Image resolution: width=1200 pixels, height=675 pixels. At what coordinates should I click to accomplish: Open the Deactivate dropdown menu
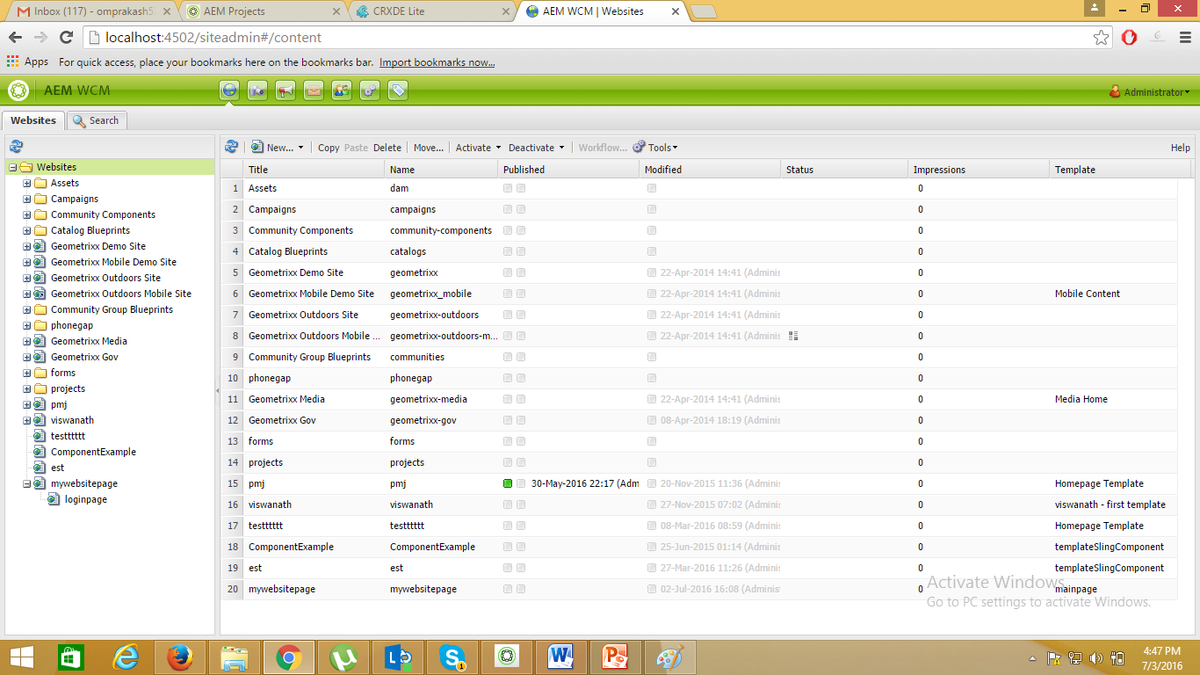point(536,148)
